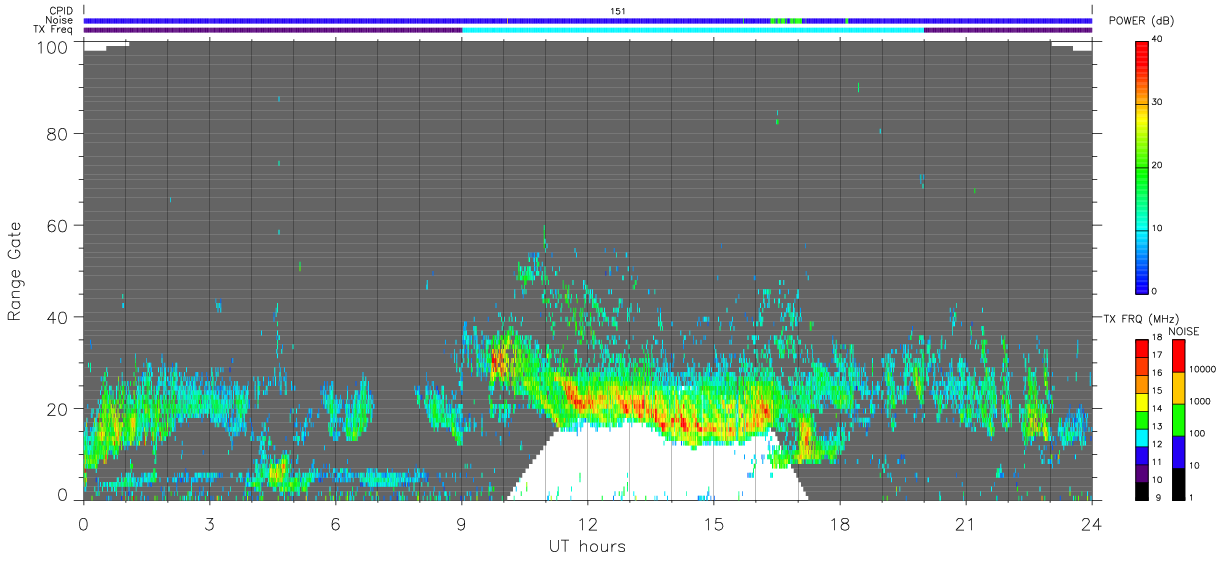Click the TX Freq row label
The image size is (1228, 567).
[54, 29]
